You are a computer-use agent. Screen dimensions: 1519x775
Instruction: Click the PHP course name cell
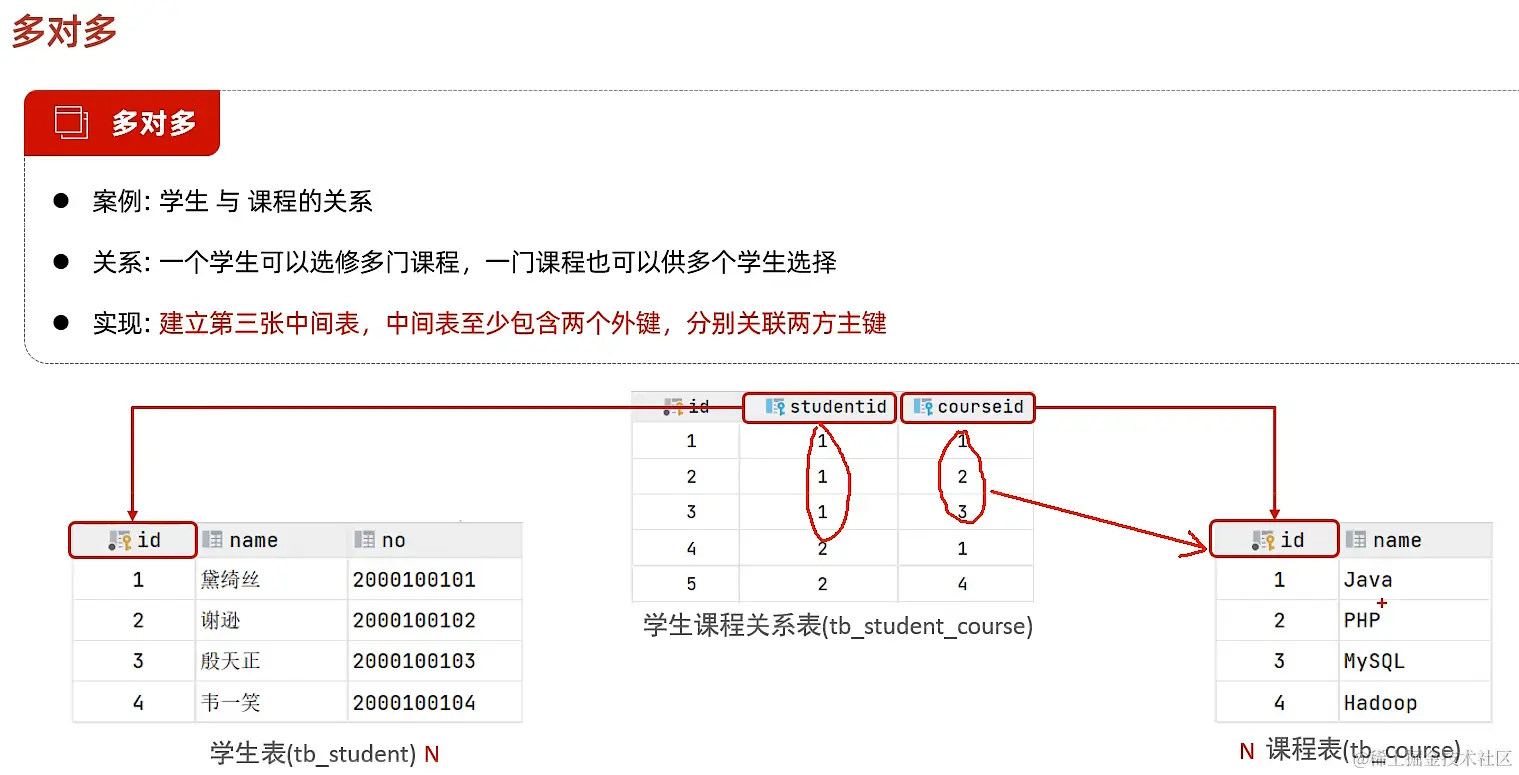[x=1415, y=621]
